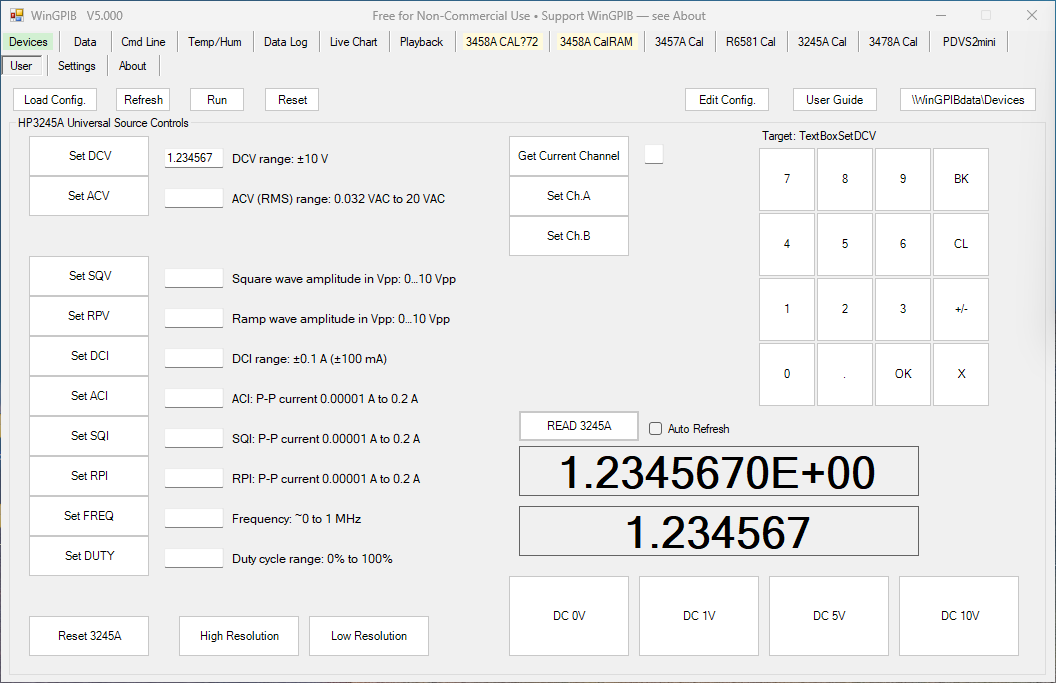
Task: Open the 3245A Cal tab
Action: click(x=822, y=42)
